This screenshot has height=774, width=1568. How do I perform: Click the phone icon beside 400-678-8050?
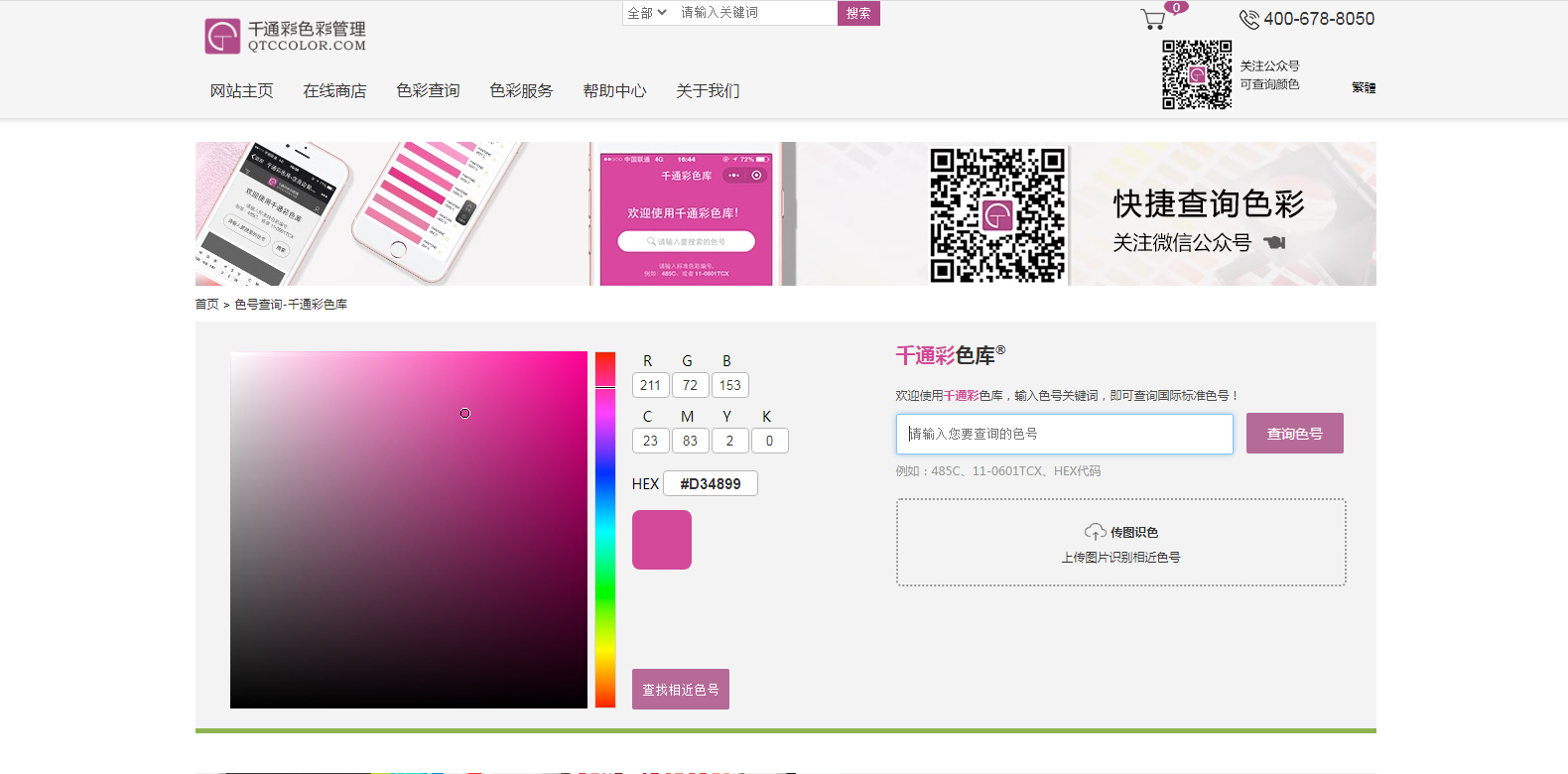[x=1248, y=19]
